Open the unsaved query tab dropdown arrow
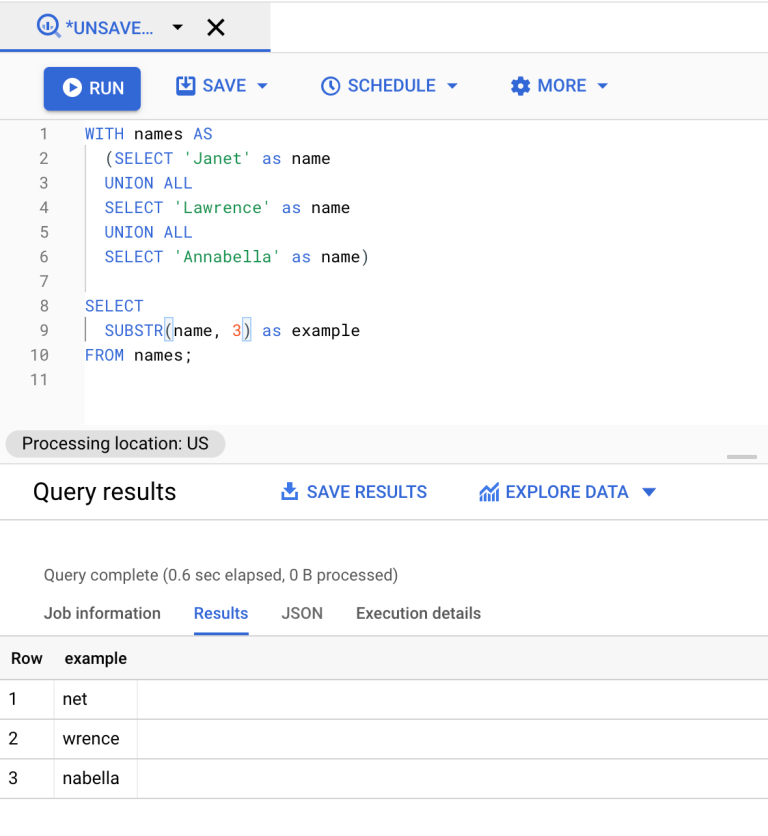This screenshot has width=768, height=836. 178,27
